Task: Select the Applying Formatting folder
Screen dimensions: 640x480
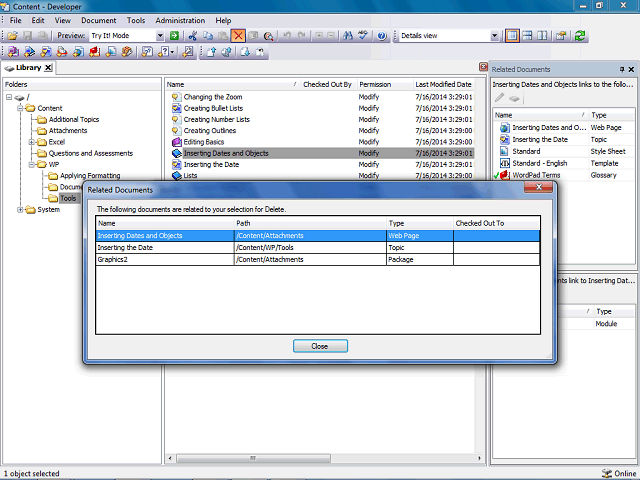Action: click(90, 176)
